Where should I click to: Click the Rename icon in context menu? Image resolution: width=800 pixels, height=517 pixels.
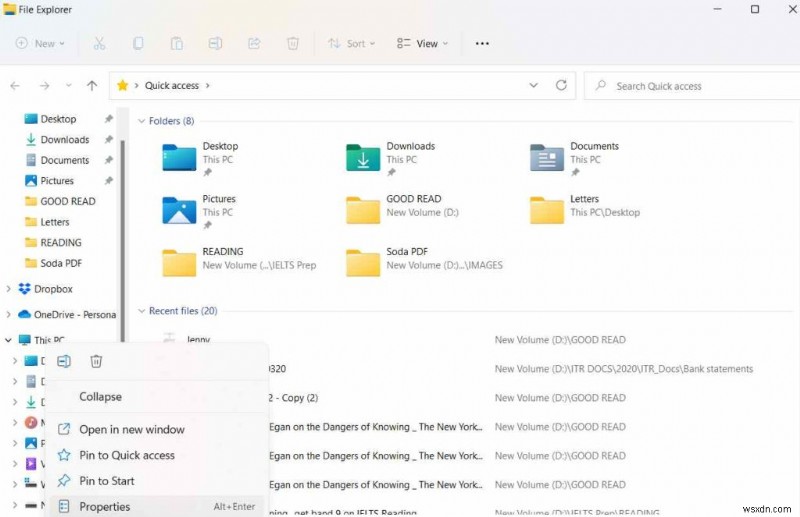point(64,361)
